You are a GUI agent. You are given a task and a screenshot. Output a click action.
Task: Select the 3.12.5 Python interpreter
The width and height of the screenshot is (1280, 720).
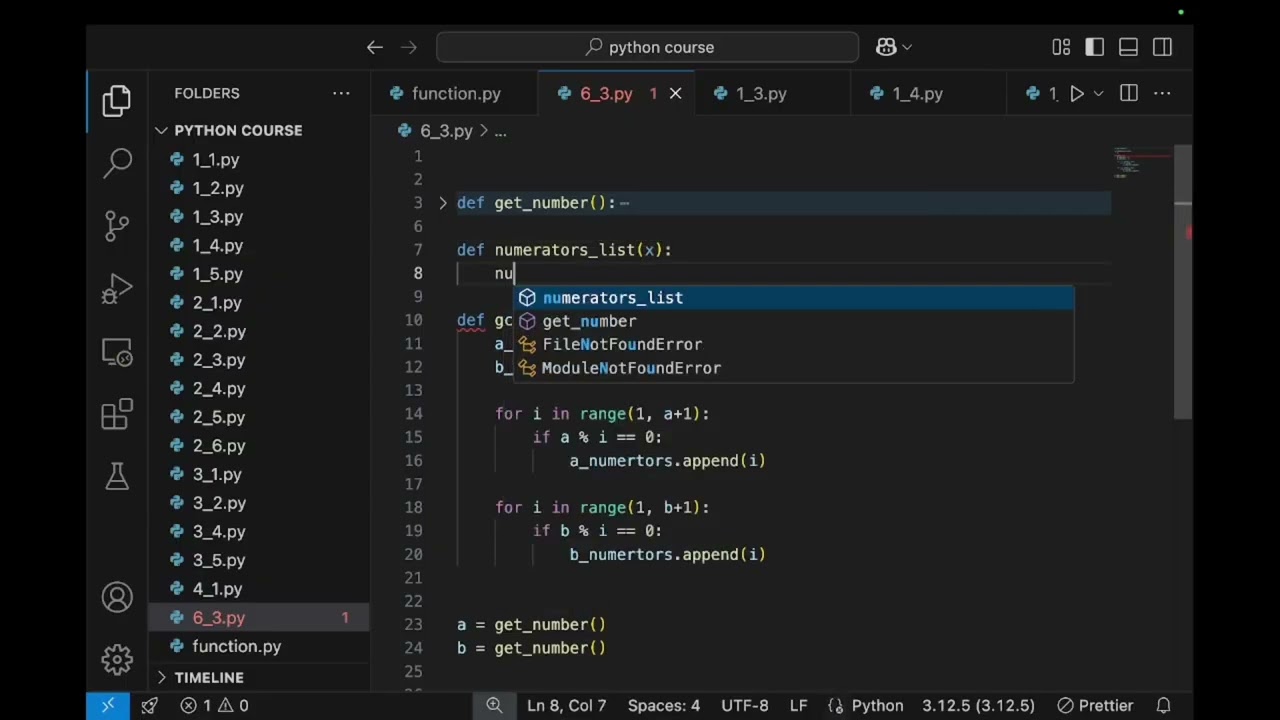(978, 705)
